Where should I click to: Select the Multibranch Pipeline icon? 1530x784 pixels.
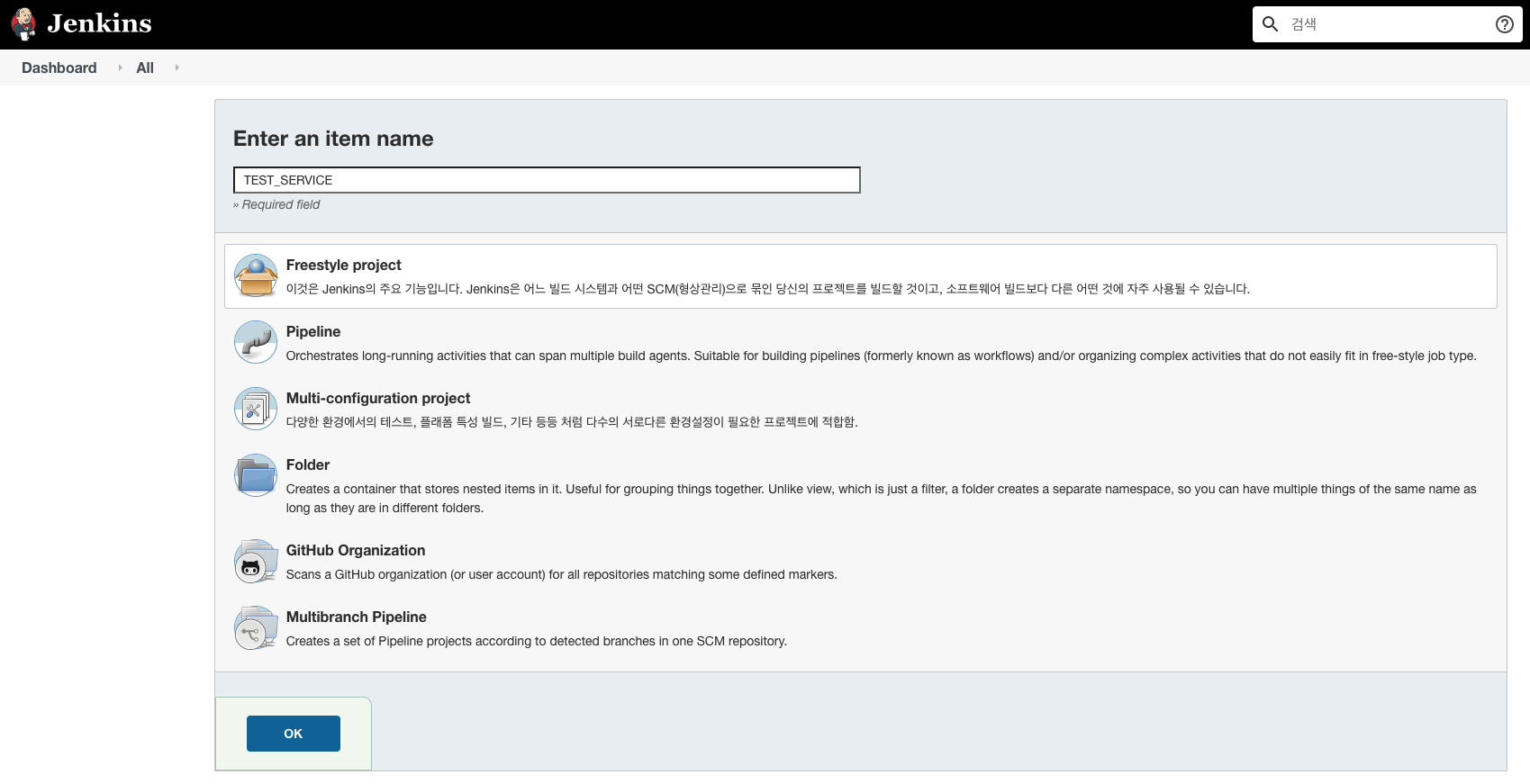pos(256,627)
